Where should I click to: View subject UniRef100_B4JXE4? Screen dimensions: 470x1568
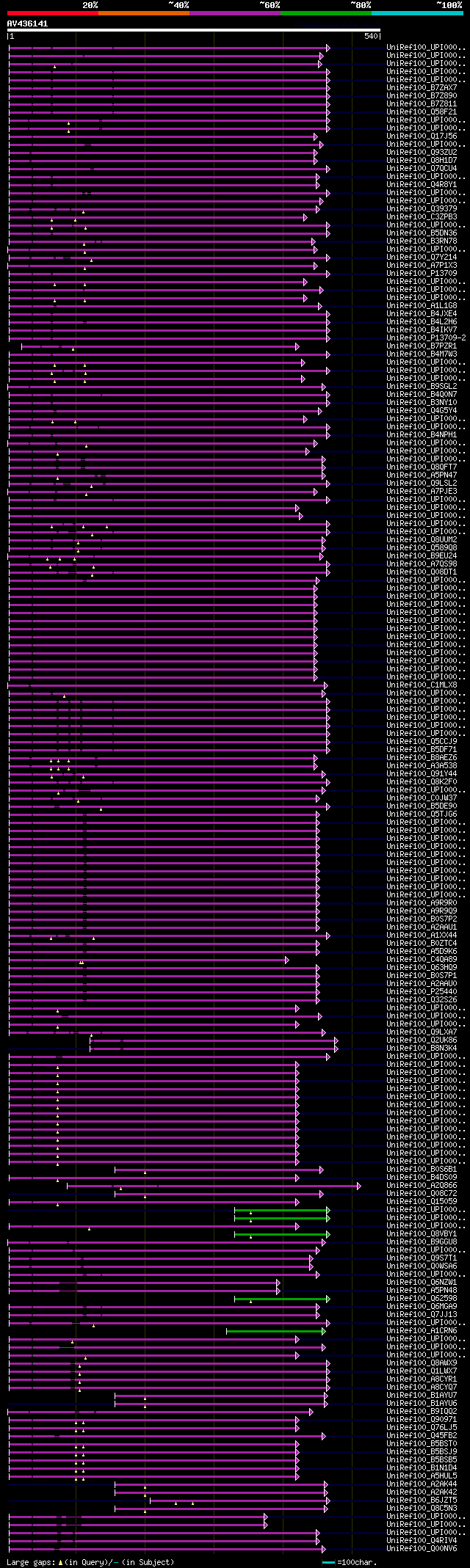pos(422,314)
